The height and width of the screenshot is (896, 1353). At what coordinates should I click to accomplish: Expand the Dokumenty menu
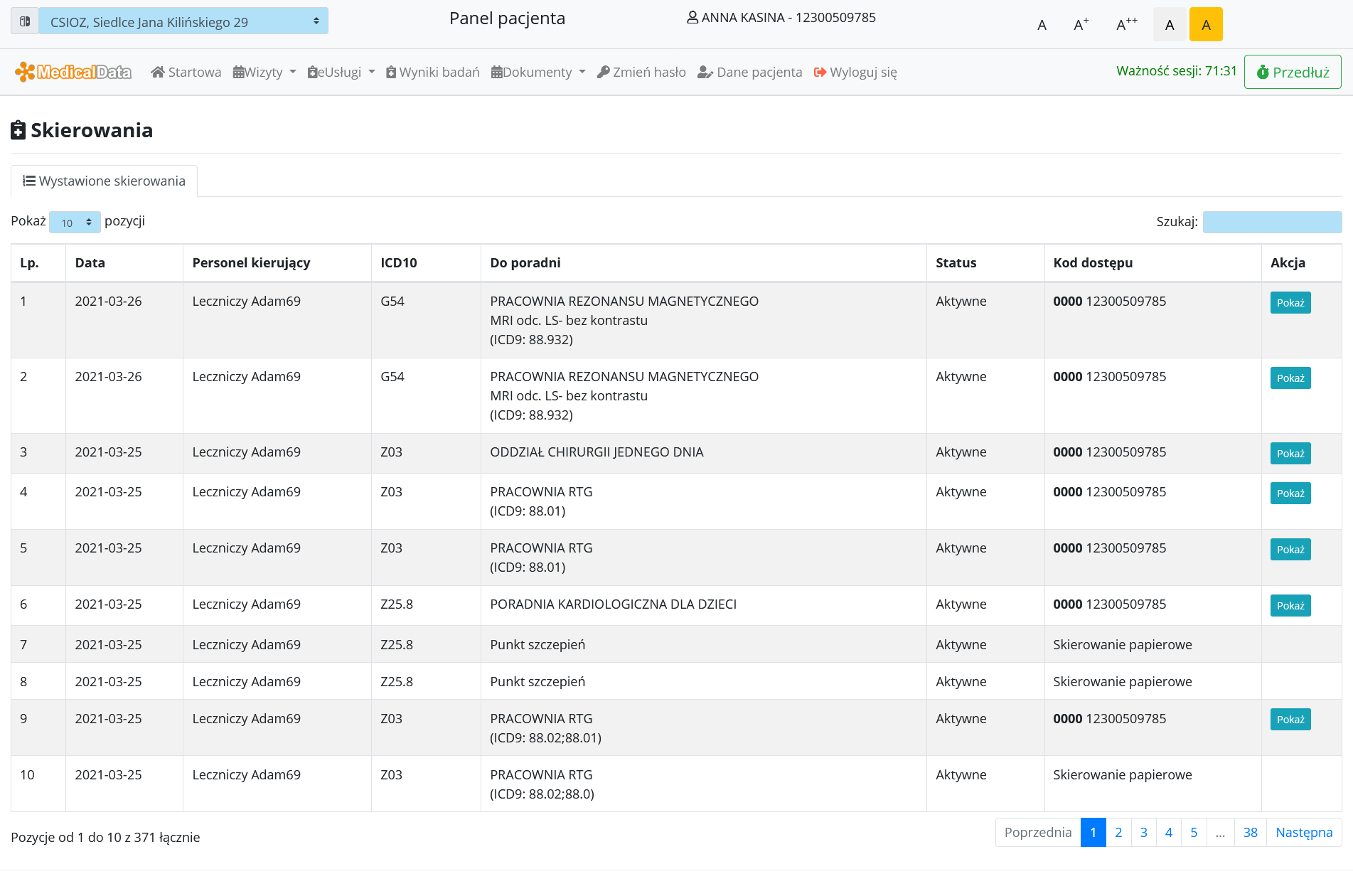pos(538,72)
